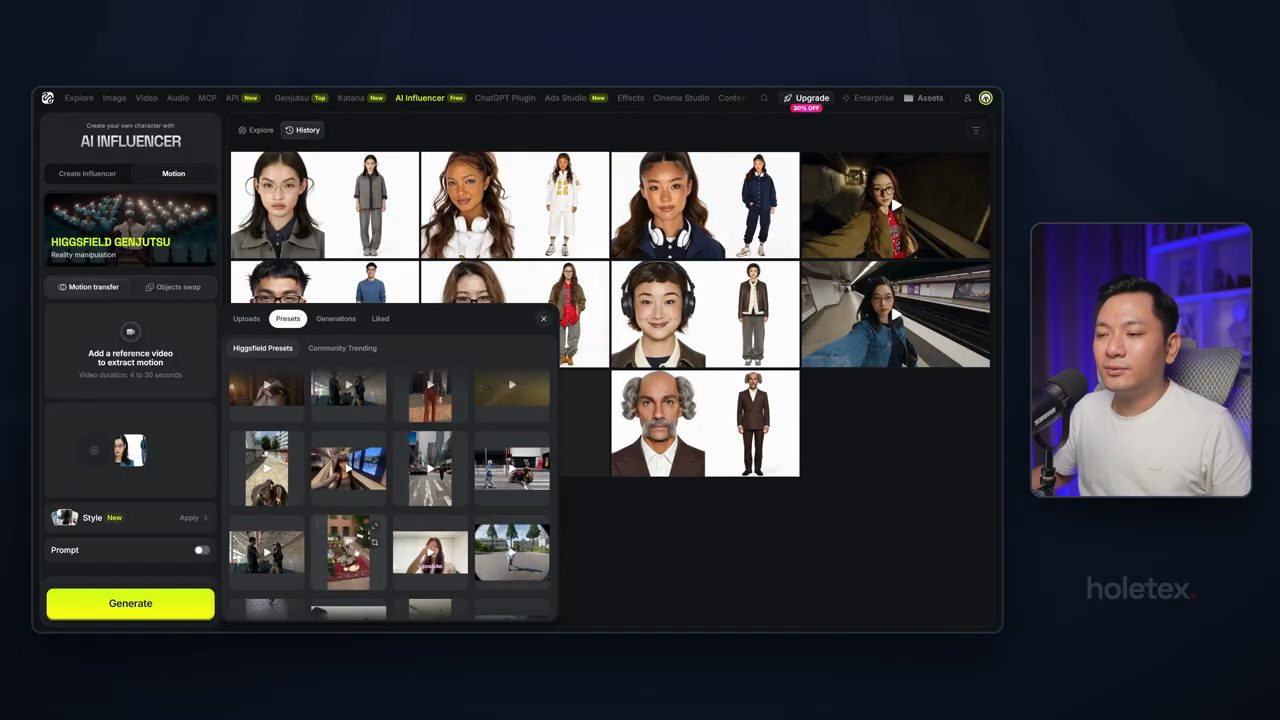Viewport: 1280px width, 720px height.
Task: Open the Higgsfield Genjutsu banner
Action: click(130, 229)
